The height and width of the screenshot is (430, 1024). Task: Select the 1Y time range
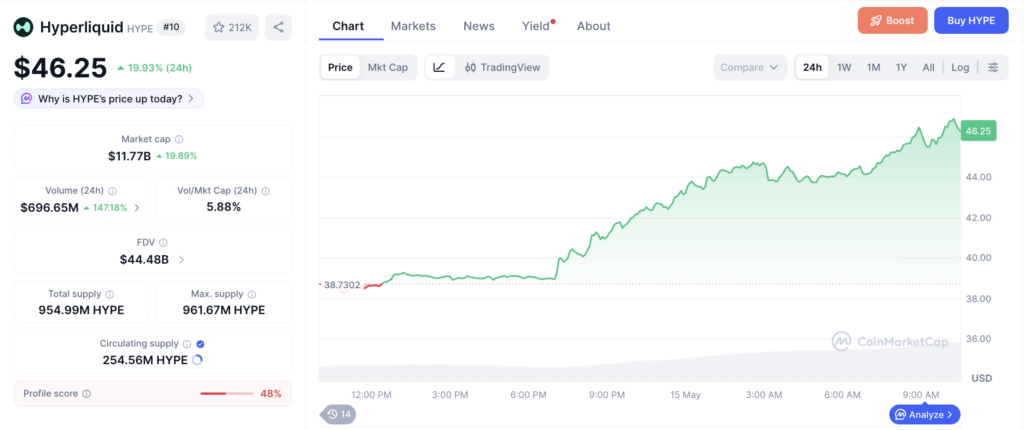point(902,67)
